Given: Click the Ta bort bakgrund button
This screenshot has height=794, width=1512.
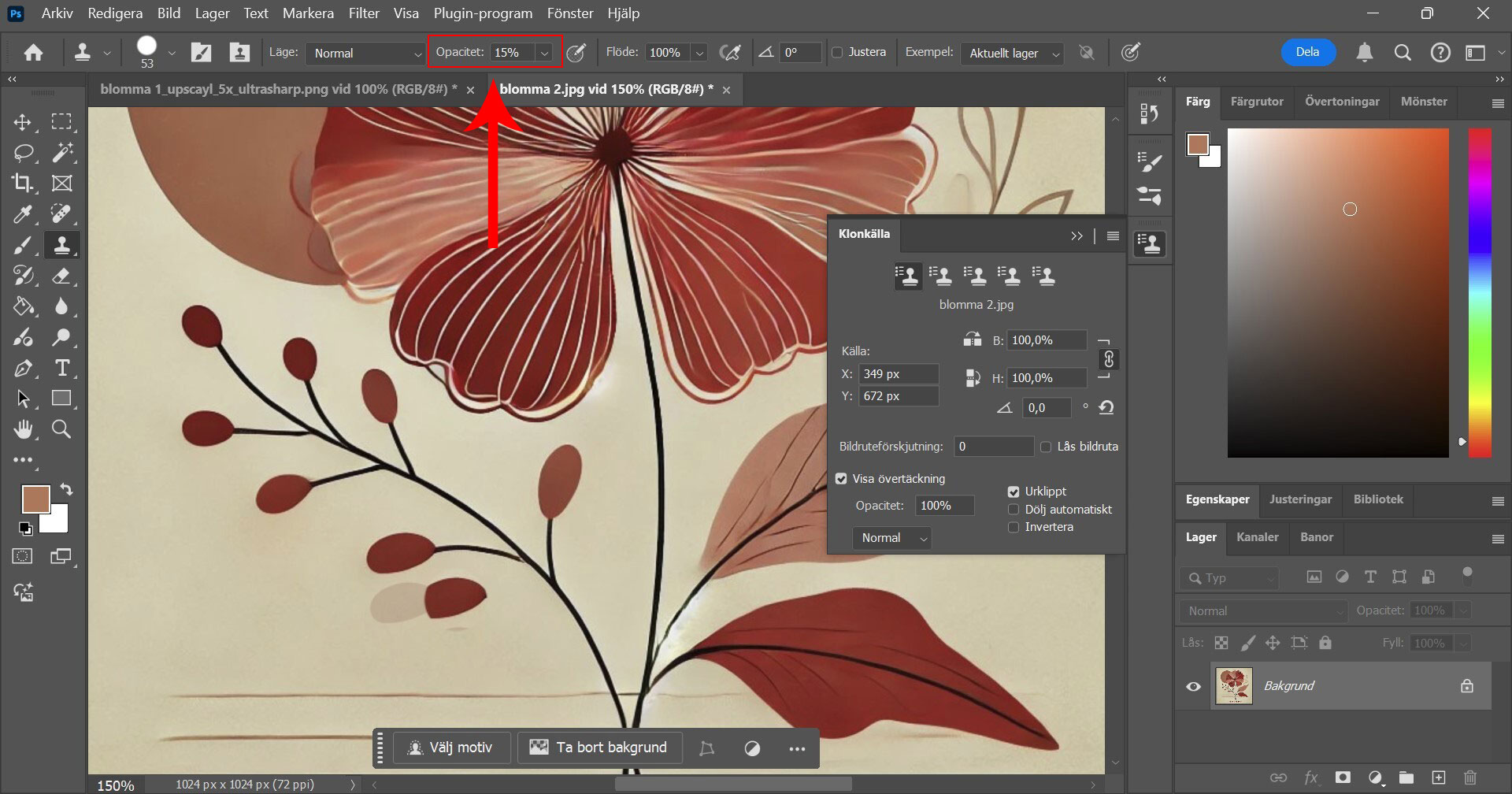Looking at the screenshot, I should tap(599, 747).
